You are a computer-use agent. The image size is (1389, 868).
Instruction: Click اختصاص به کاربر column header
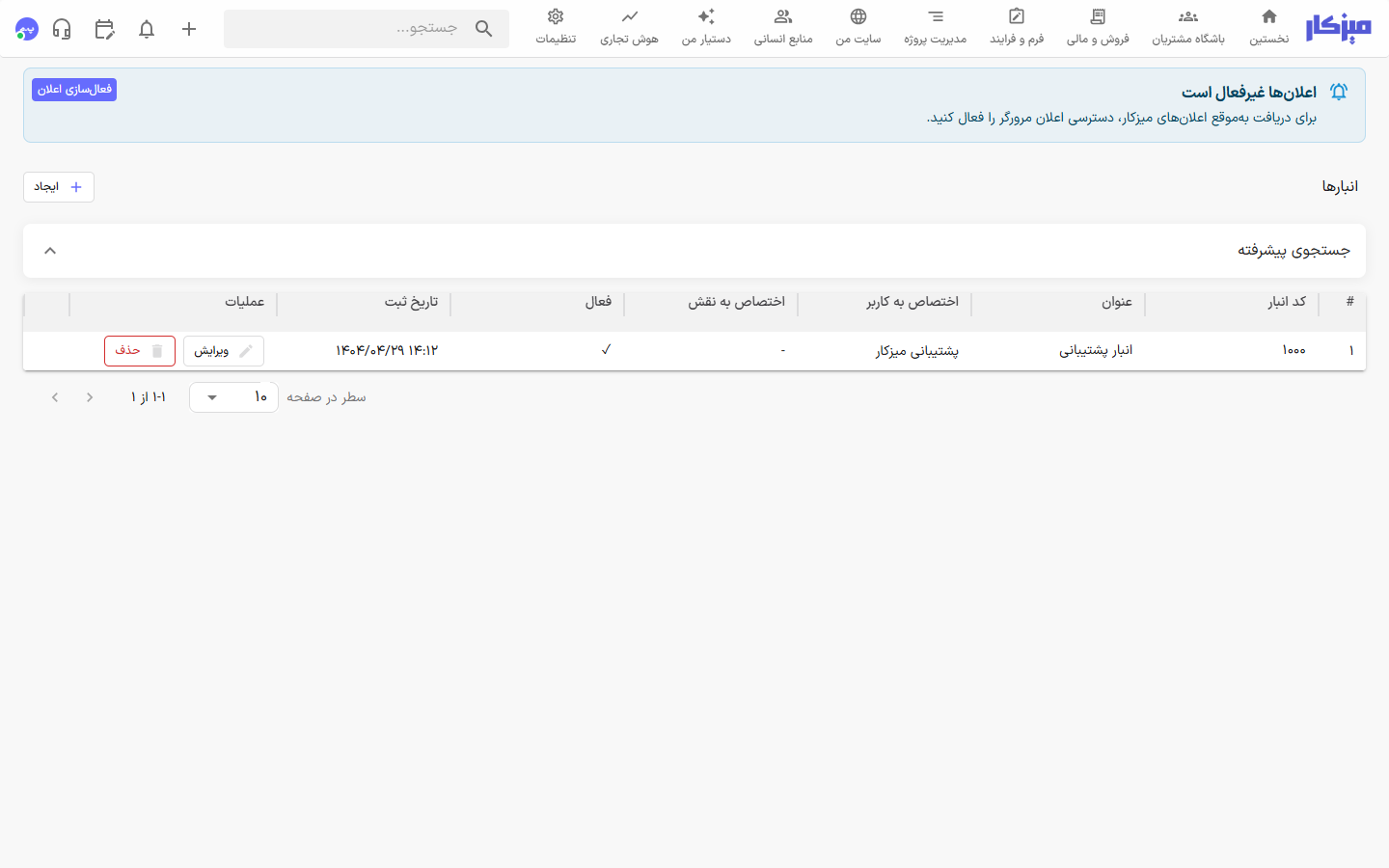tap(912, 302)
